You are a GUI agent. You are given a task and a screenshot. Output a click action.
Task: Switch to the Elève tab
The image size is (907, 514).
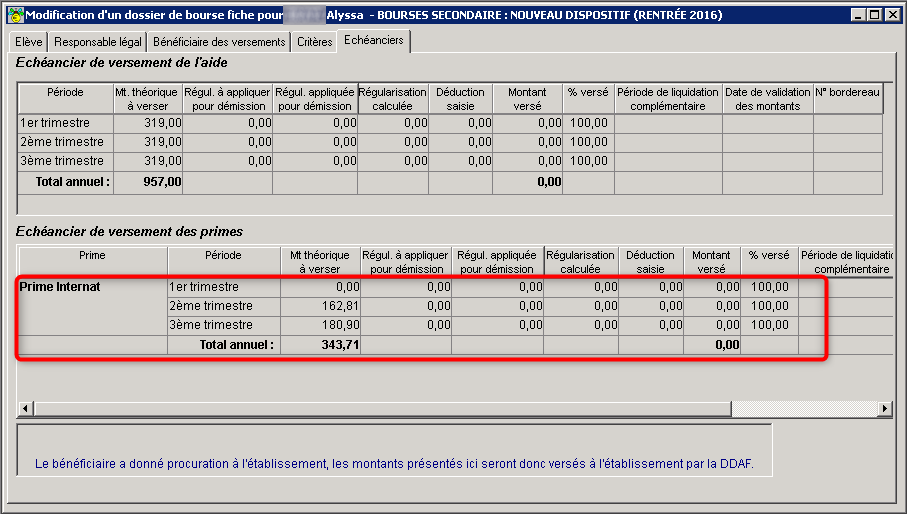(x=28, y=42)
